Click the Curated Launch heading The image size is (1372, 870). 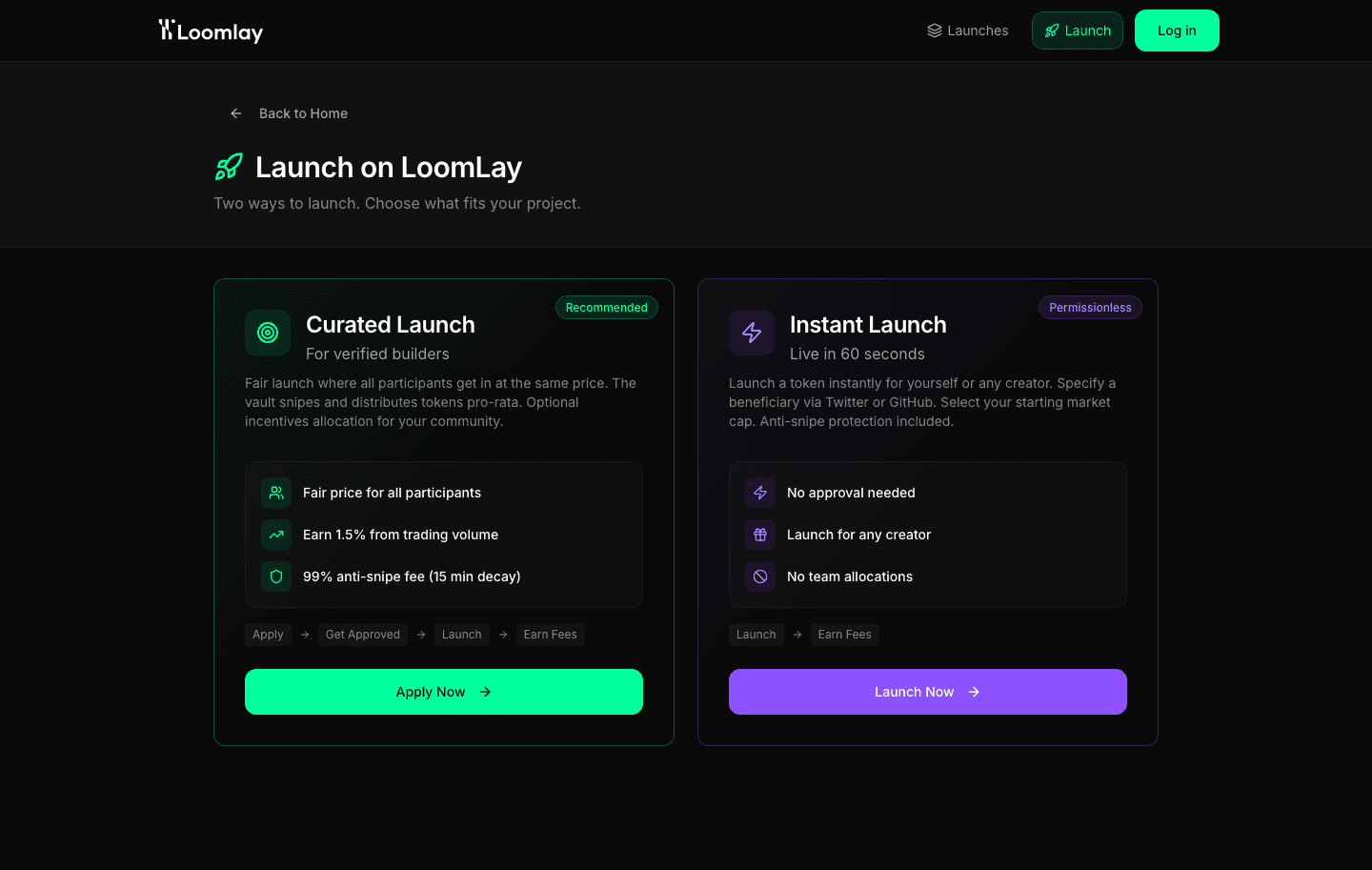click(391, 325)
